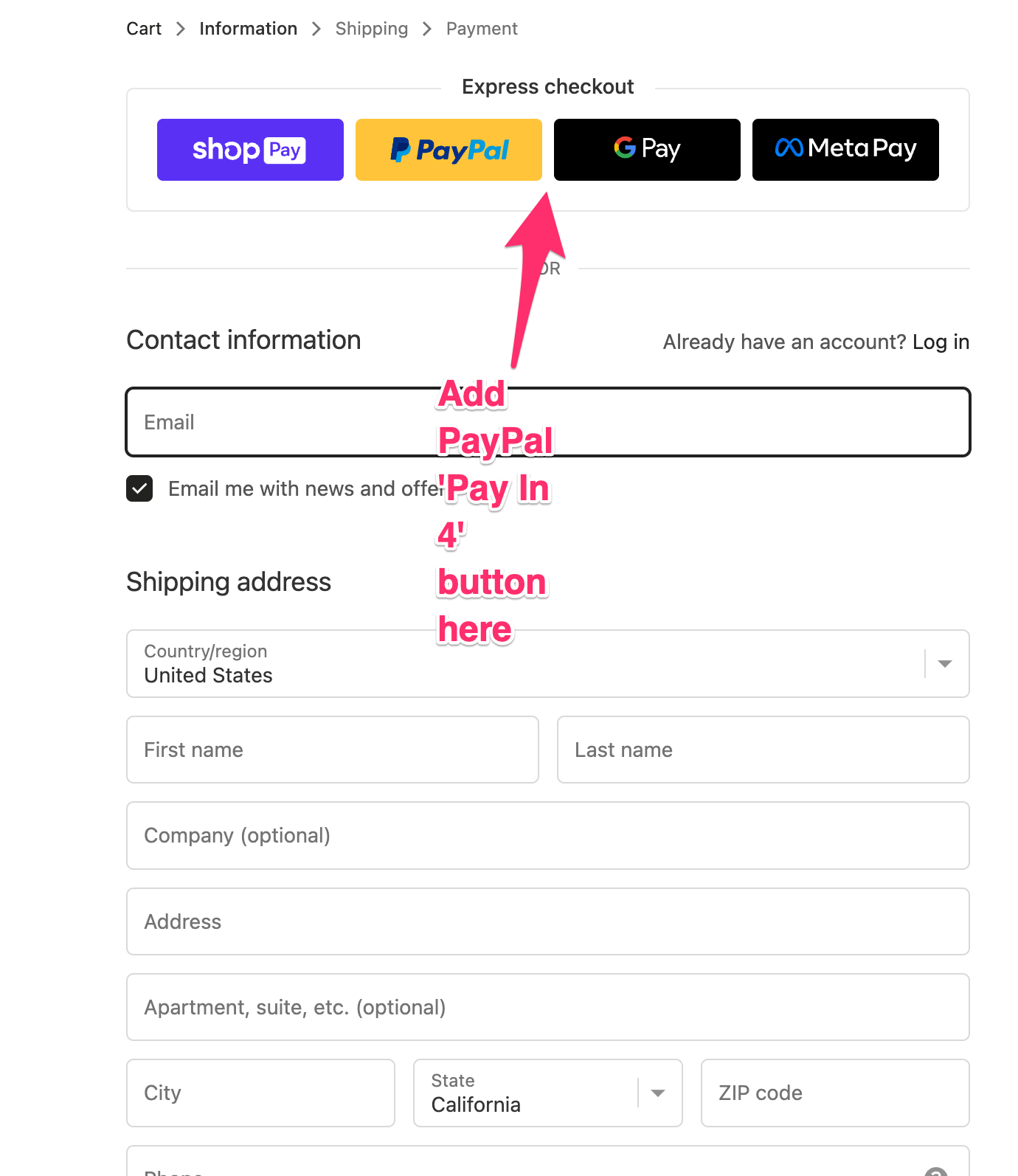
Task: Focus the Address input box
Action: tap(547, 921)
